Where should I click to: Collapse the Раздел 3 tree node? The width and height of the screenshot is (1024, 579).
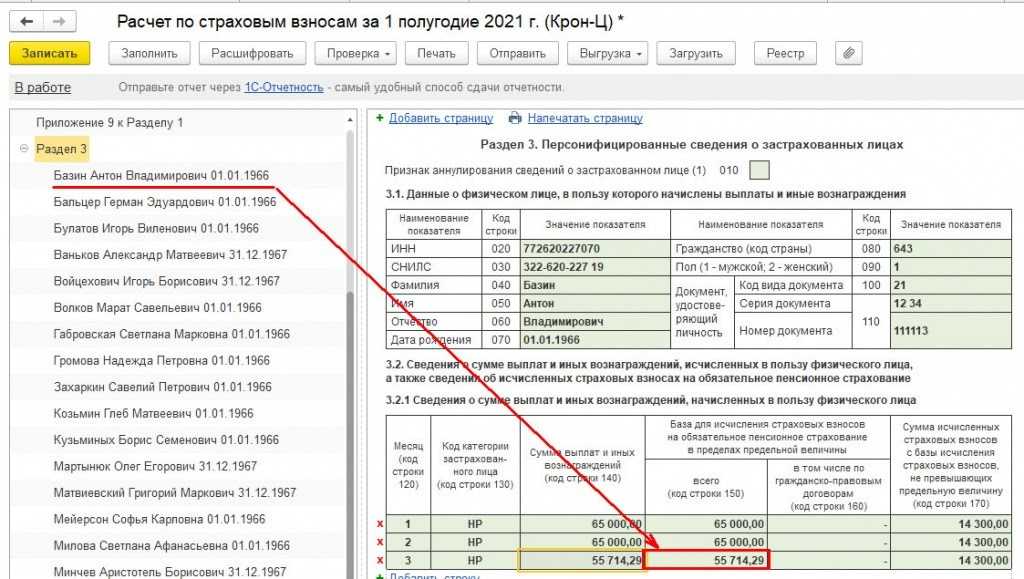point(24,149)
